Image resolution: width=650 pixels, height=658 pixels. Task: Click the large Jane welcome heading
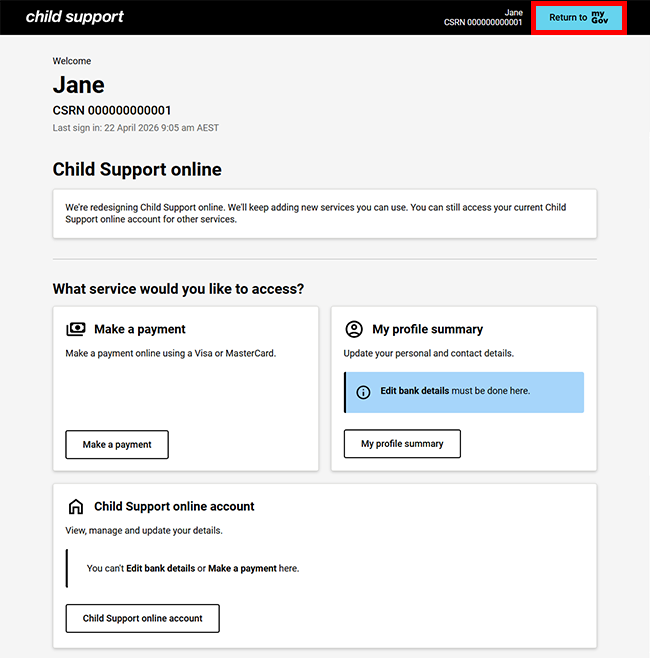(78, 85)
